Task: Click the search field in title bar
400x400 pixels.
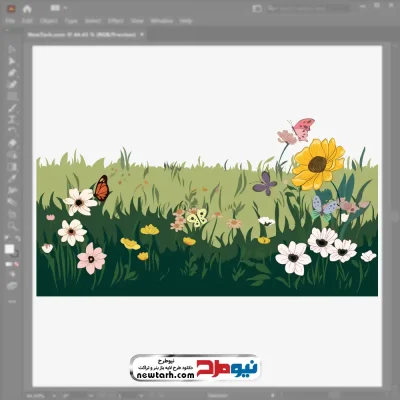Action: (x=308, y=9)
